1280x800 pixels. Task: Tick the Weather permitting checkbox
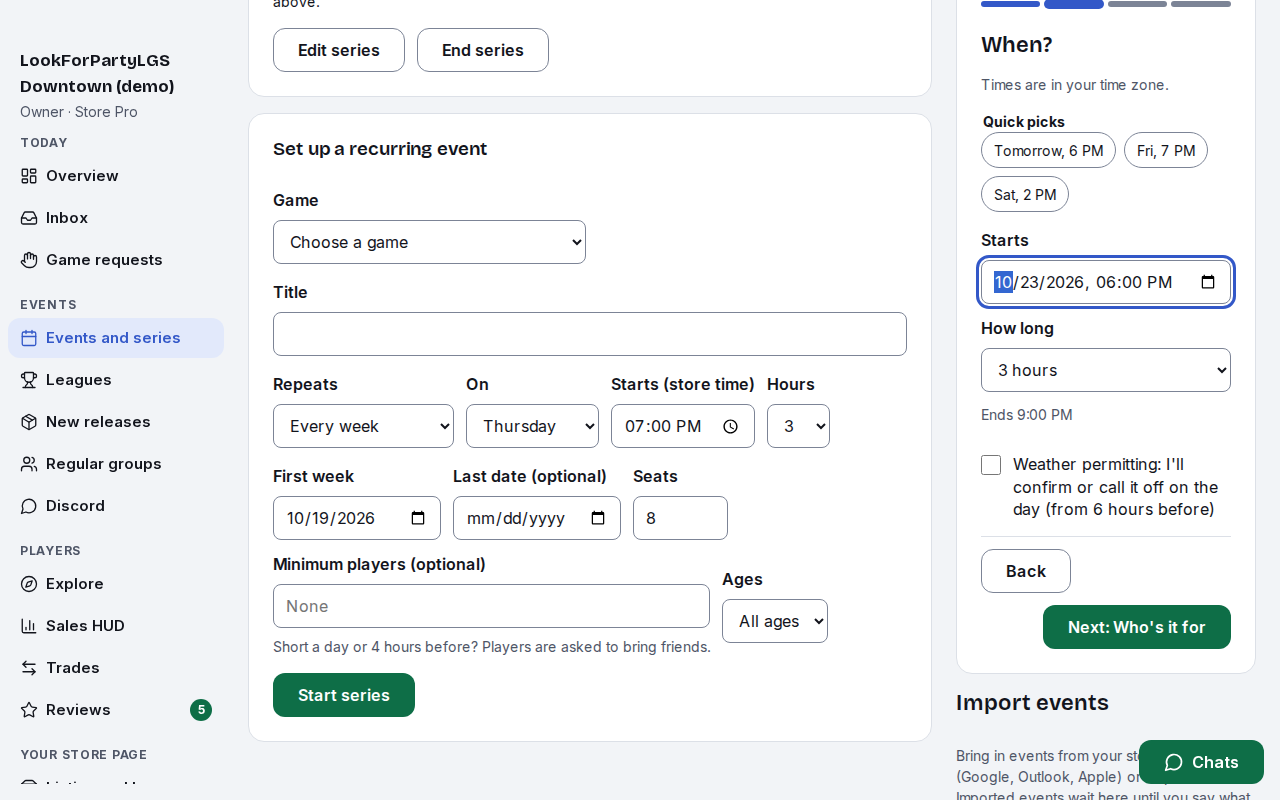[x=991, y=465]
